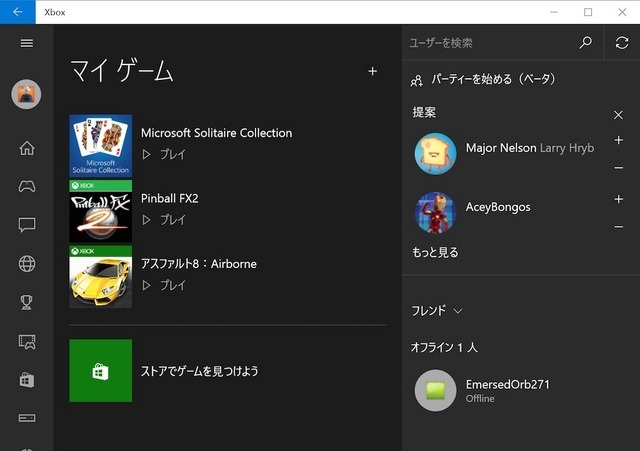Viewport: 640px width, 451px height.
Task: Click the 'AceyBongos' name text
Action: 498,207
